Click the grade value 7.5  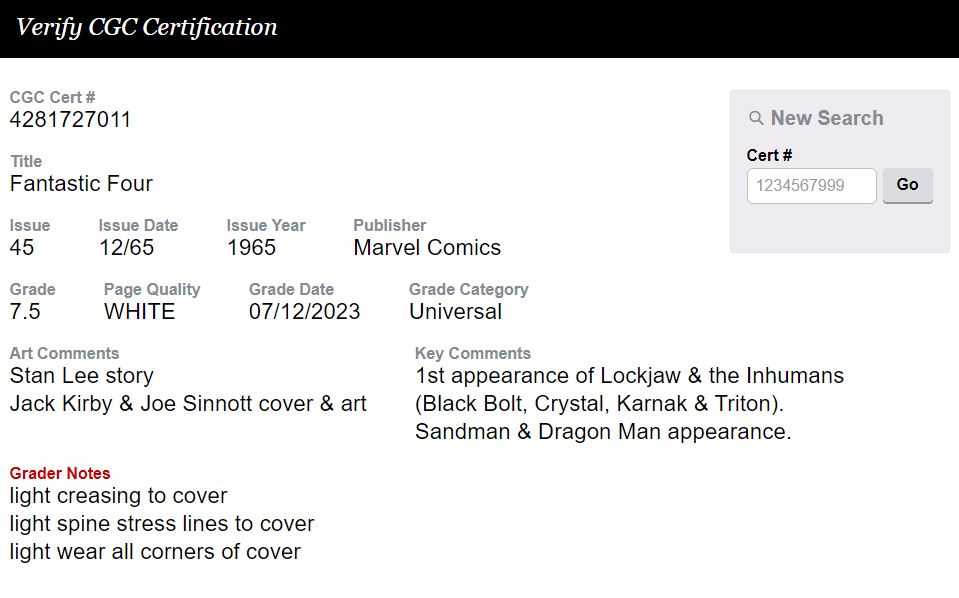click(x=25, y=311)
